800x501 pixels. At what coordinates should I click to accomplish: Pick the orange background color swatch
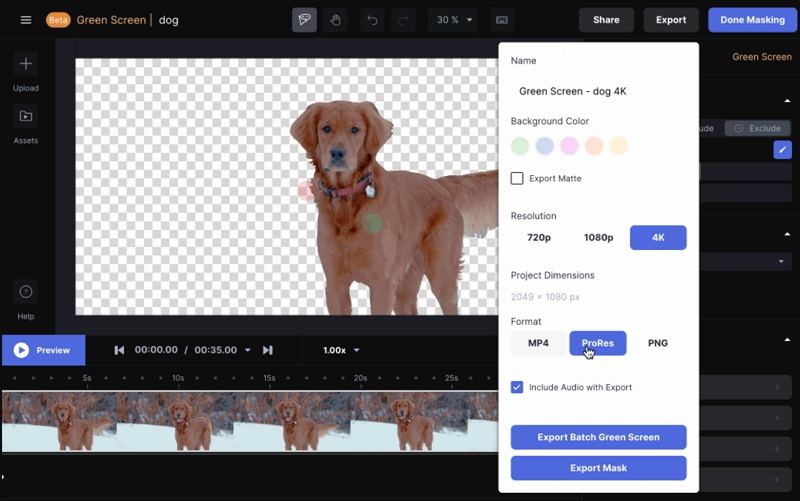594,146
